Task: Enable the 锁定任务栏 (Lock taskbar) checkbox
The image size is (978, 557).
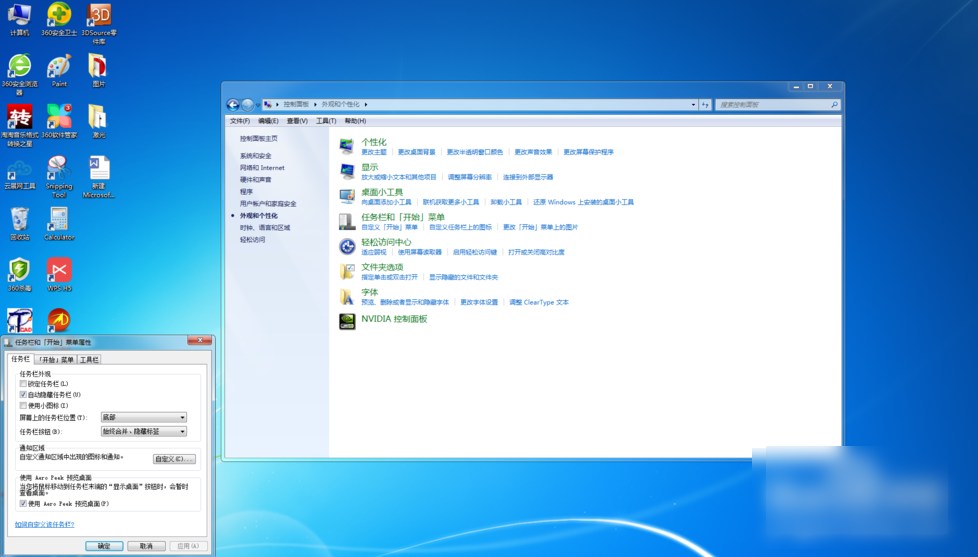Action: 24,384
